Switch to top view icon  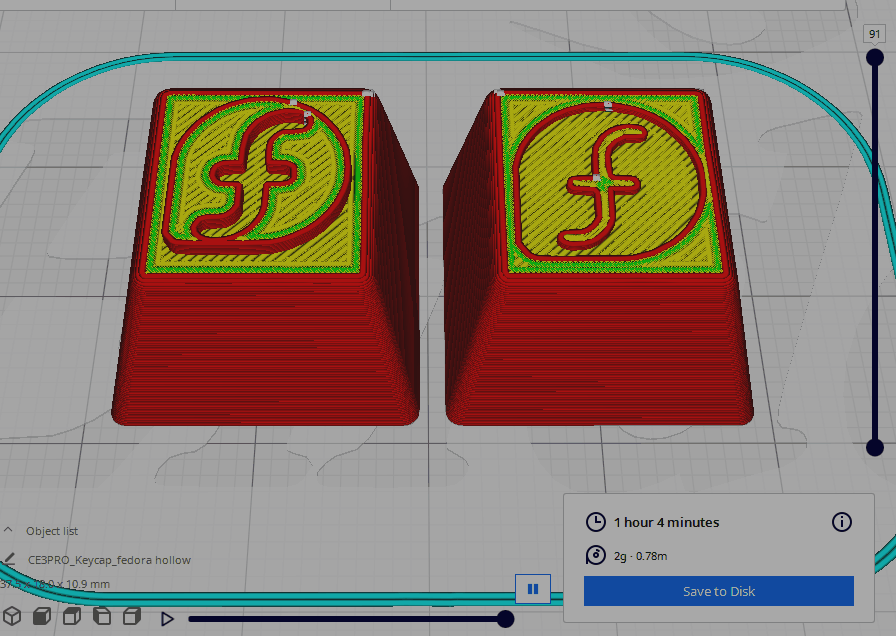(71, 616)
